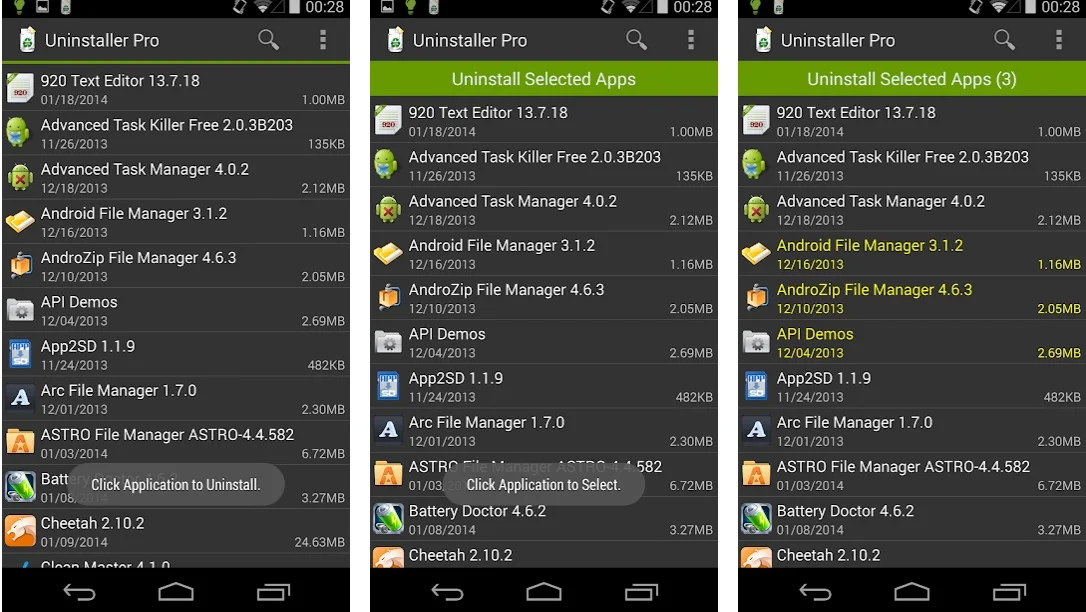1086x612 pixels.
Task: Click App2SD icon in middle screen
Action: coord(388,386)
